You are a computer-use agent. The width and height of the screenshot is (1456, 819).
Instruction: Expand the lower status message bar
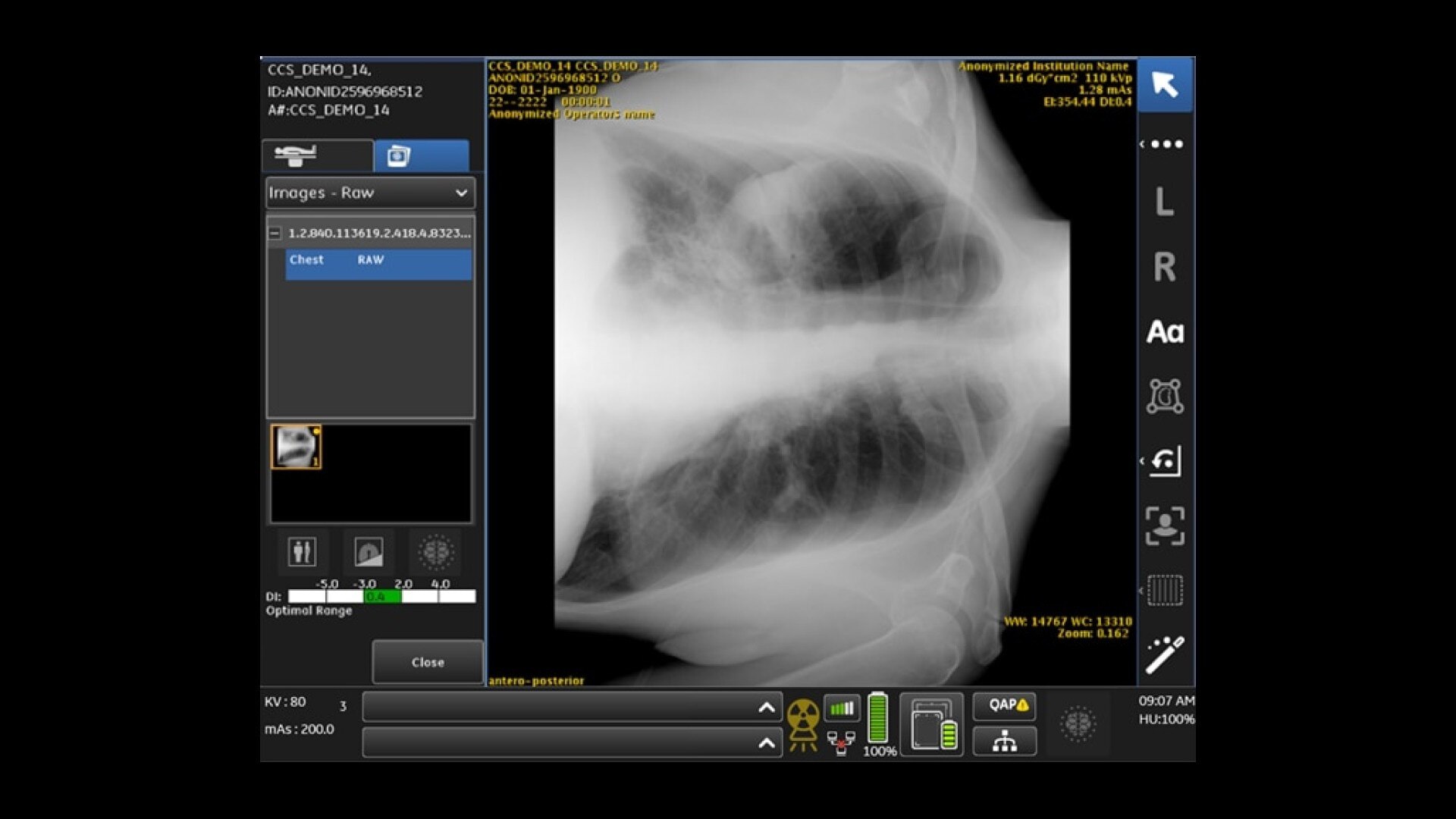click(x=766, y=743)
